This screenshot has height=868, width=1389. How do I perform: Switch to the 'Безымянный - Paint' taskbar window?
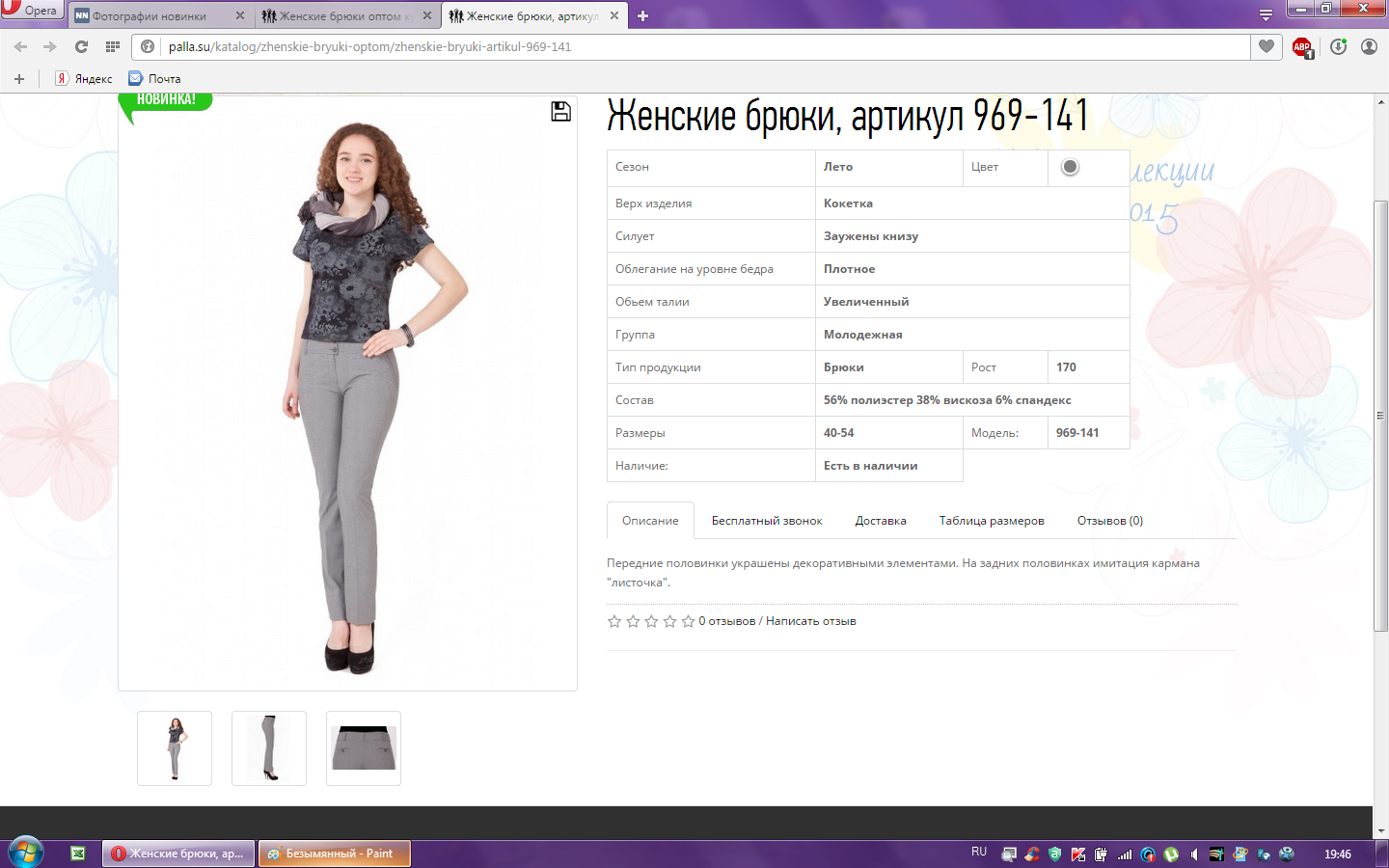pos(334,854)
